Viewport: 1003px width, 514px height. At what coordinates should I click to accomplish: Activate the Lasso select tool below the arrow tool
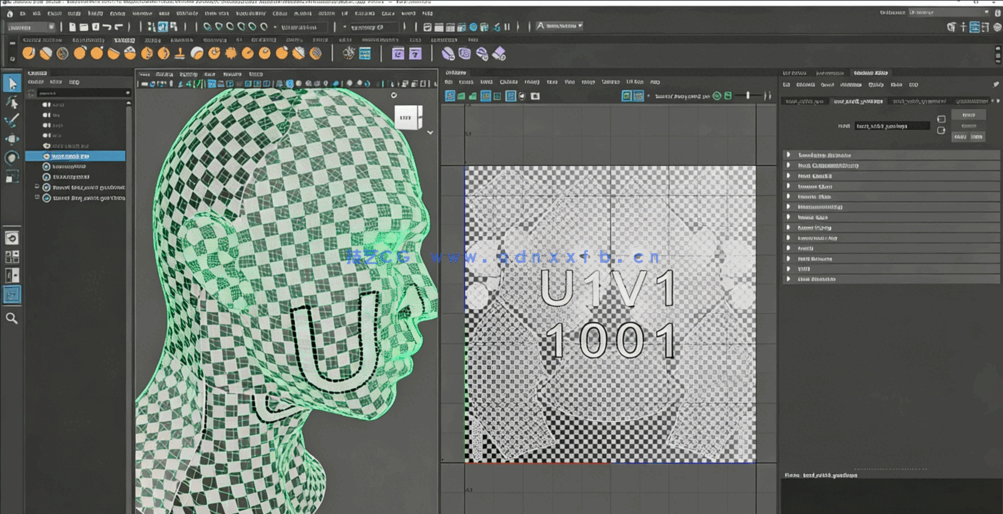click(x=12, y=102)
